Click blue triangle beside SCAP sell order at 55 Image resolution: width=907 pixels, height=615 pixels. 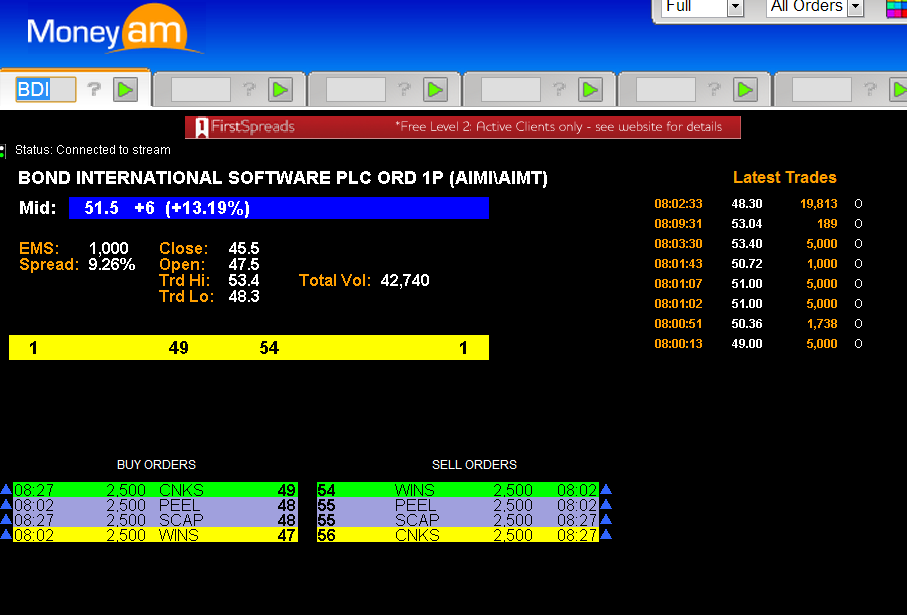(x=606, y=520)
